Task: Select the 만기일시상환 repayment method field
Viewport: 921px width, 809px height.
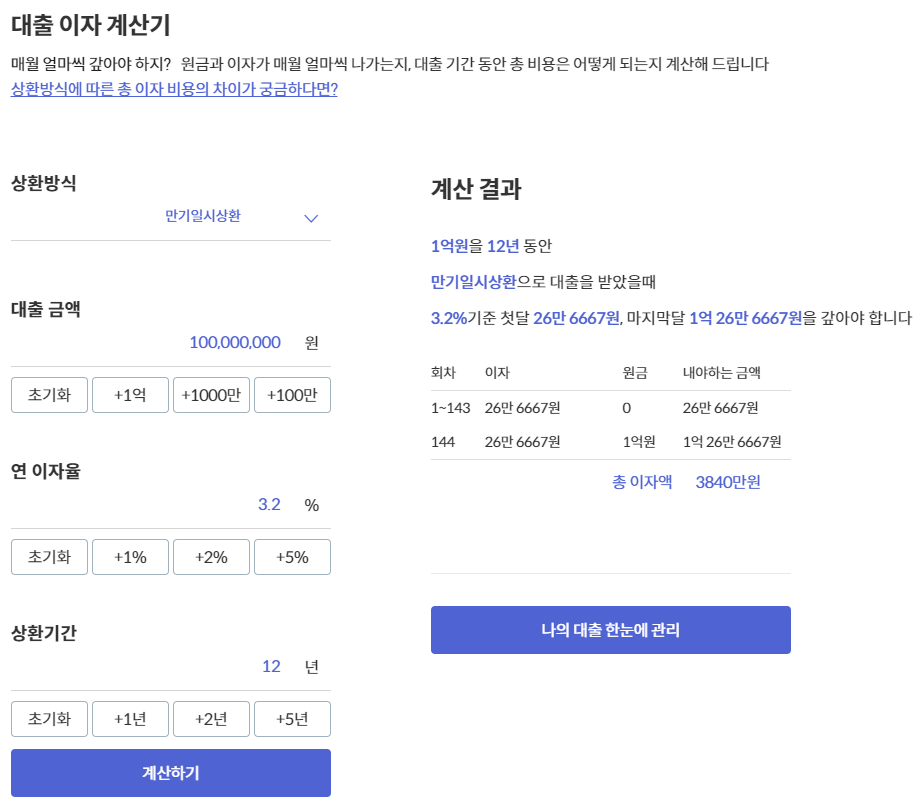Action: [171, 216]
